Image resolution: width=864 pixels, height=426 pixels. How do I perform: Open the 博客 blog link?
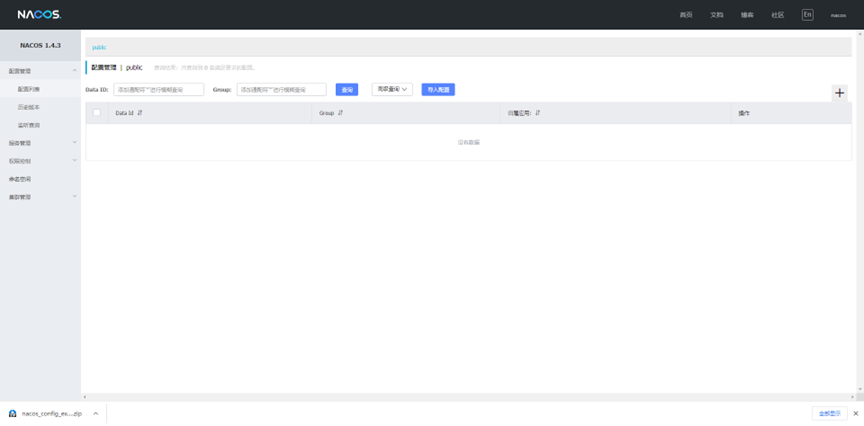(747, 15)
